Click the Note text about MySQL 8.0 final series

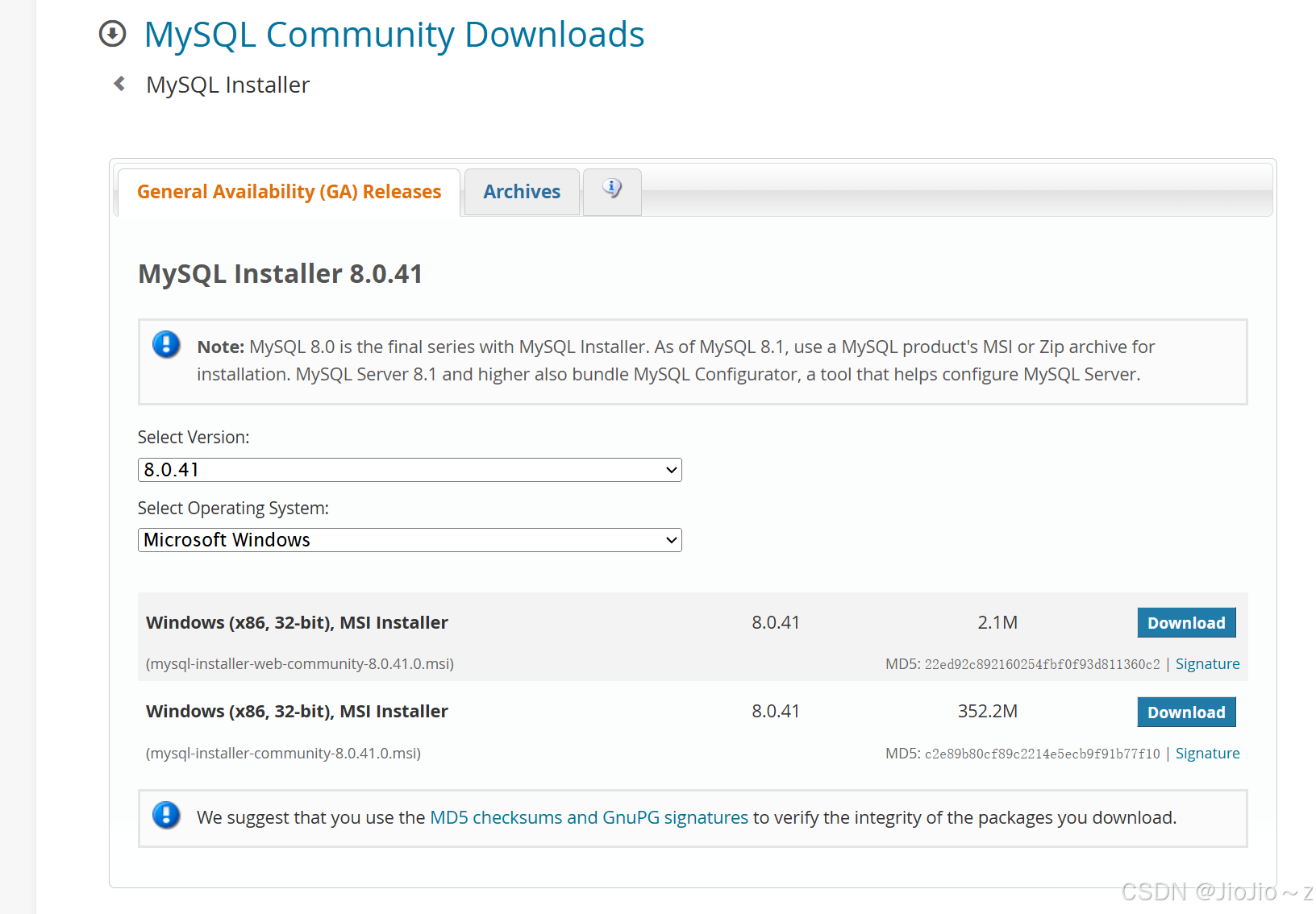676,360
